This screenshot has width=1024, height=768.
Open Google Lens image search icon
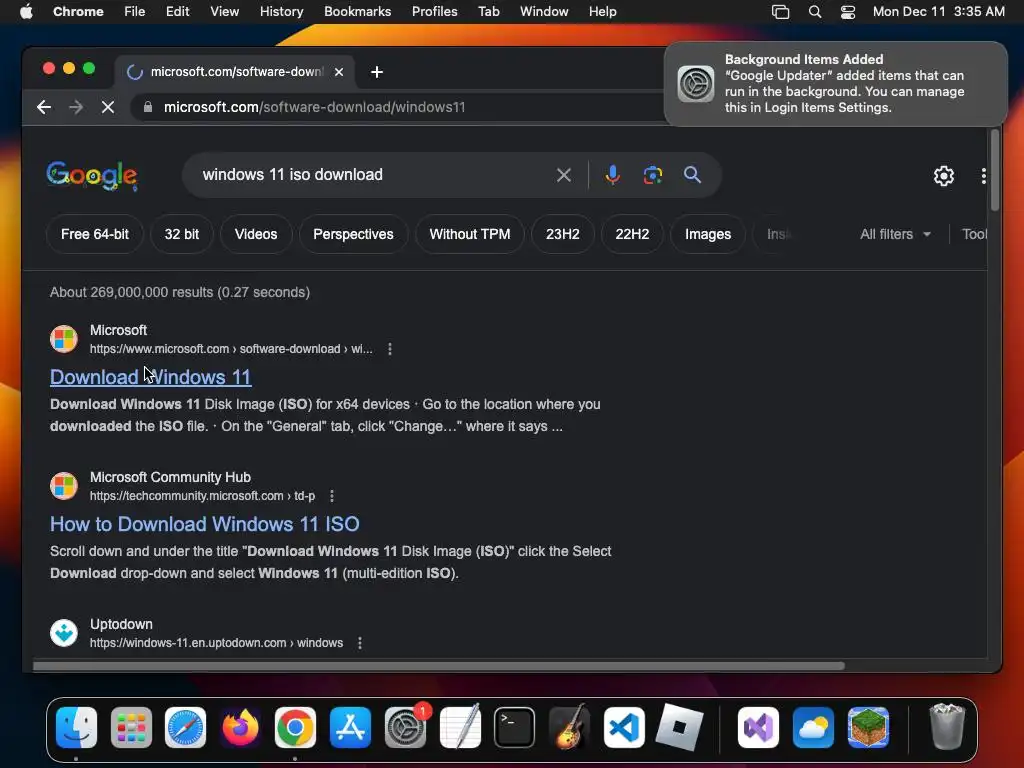(x=652, y=175)
